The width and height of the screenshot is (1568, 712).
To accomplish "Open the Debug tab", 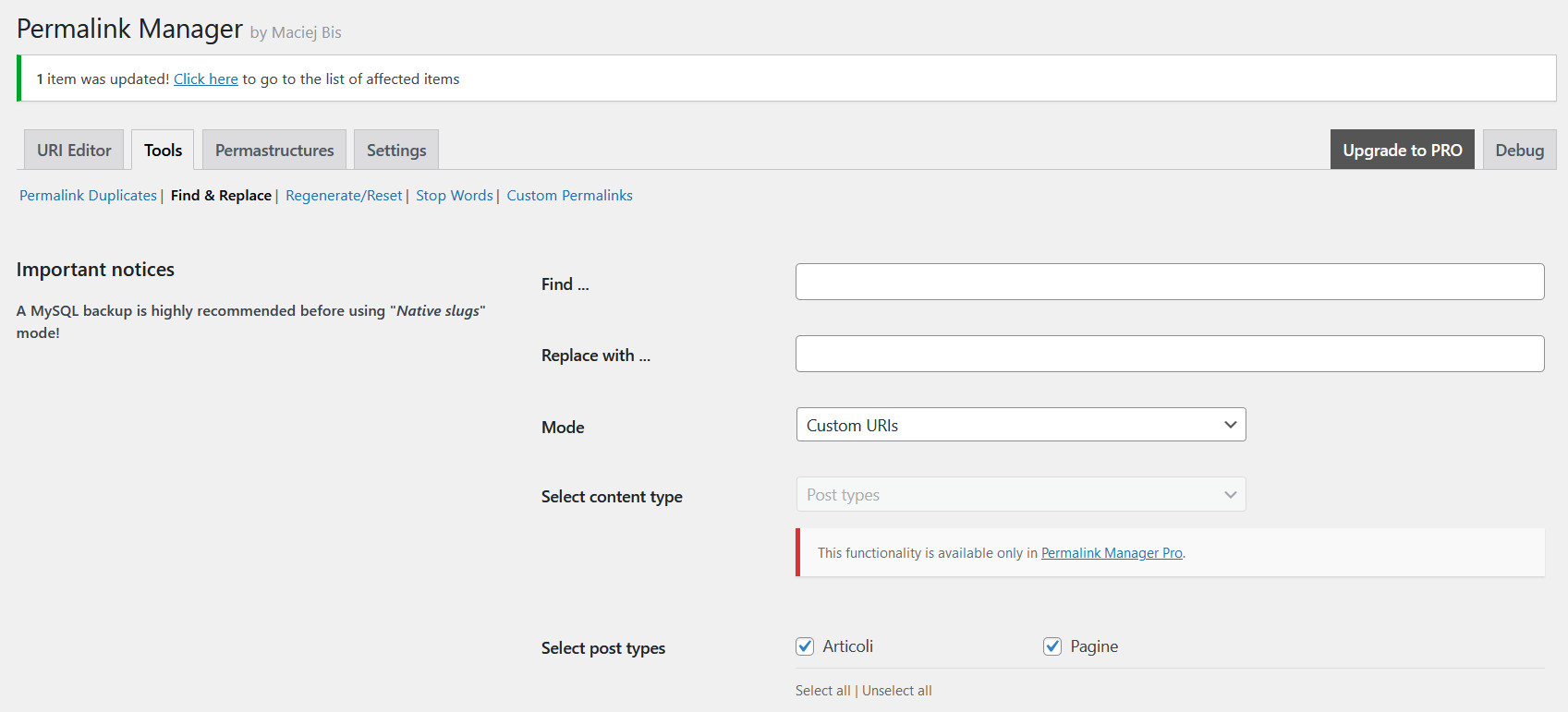I will coord(1520,150).
